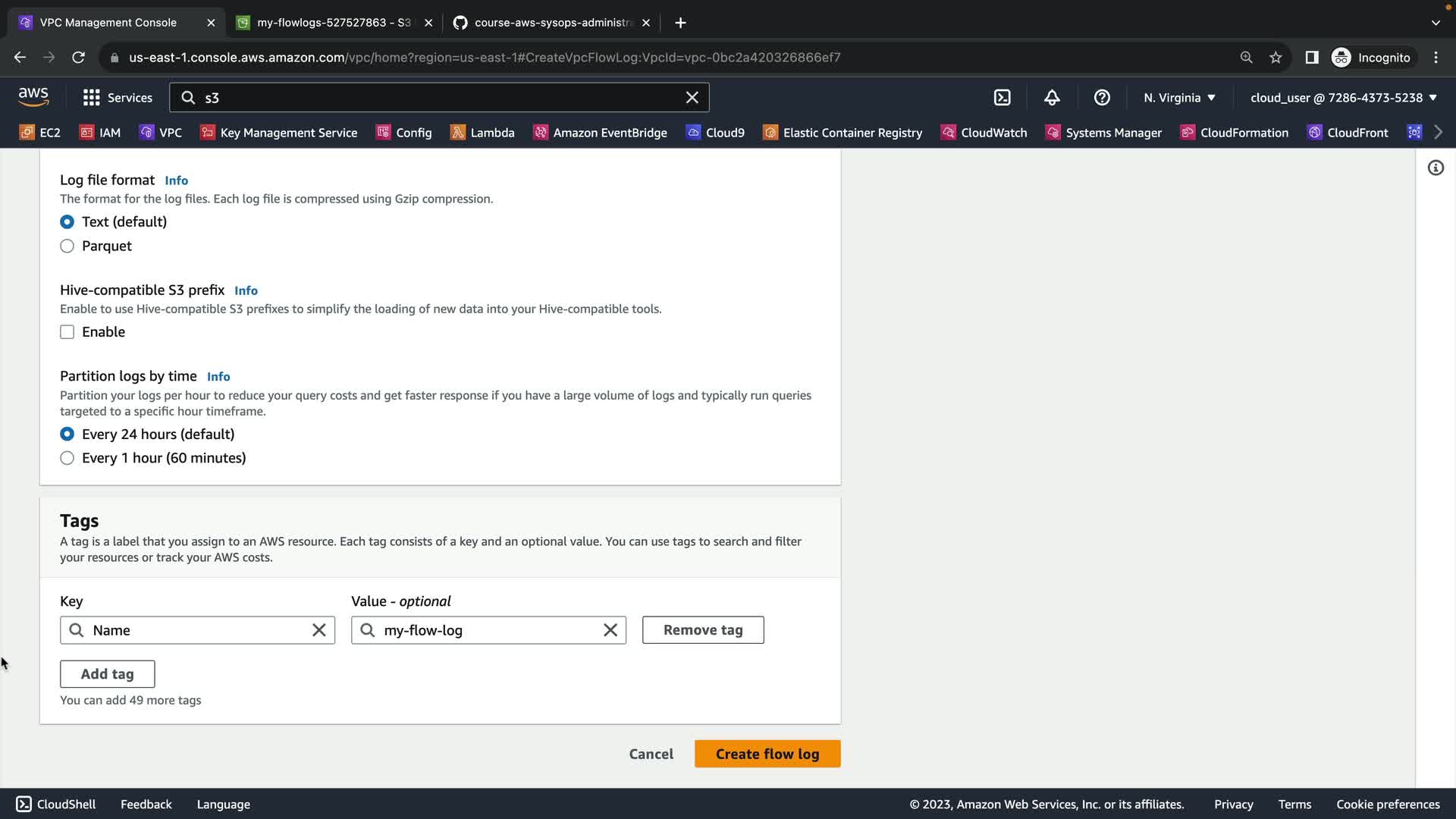Bookmark page with the star icon
The width and height of the screenshot is (1456, 819).
(1276, 58)
